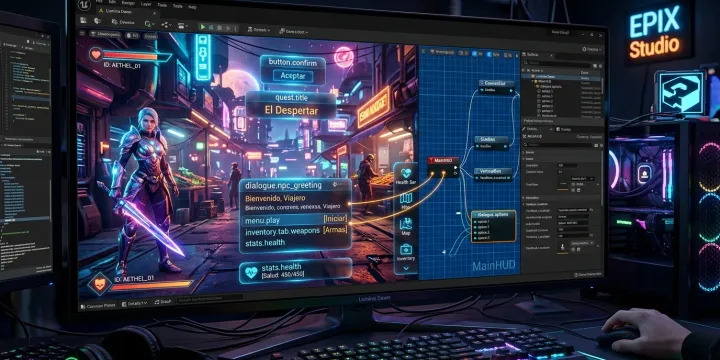720x360 pixels.
Task: Click the font asset thumbnail in Details
Action: click(562, 185)
